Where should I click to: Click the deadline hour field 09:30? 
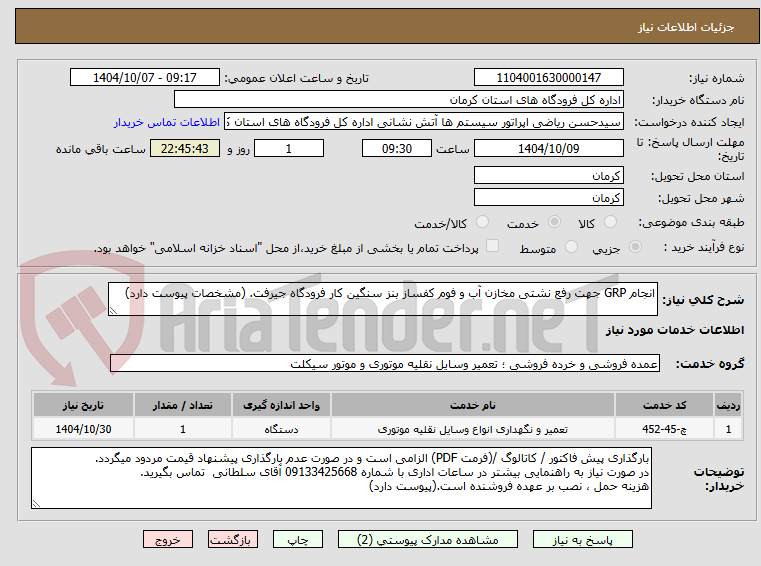[x=397, y=149]
